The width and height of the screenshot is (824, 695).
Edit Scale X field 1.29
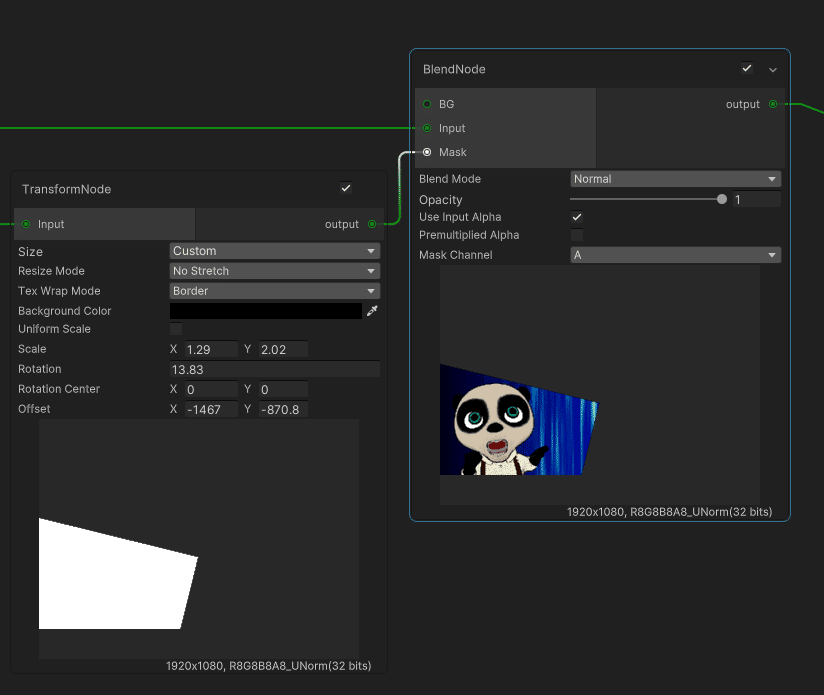pyautogui.click(x=211, y=349)
